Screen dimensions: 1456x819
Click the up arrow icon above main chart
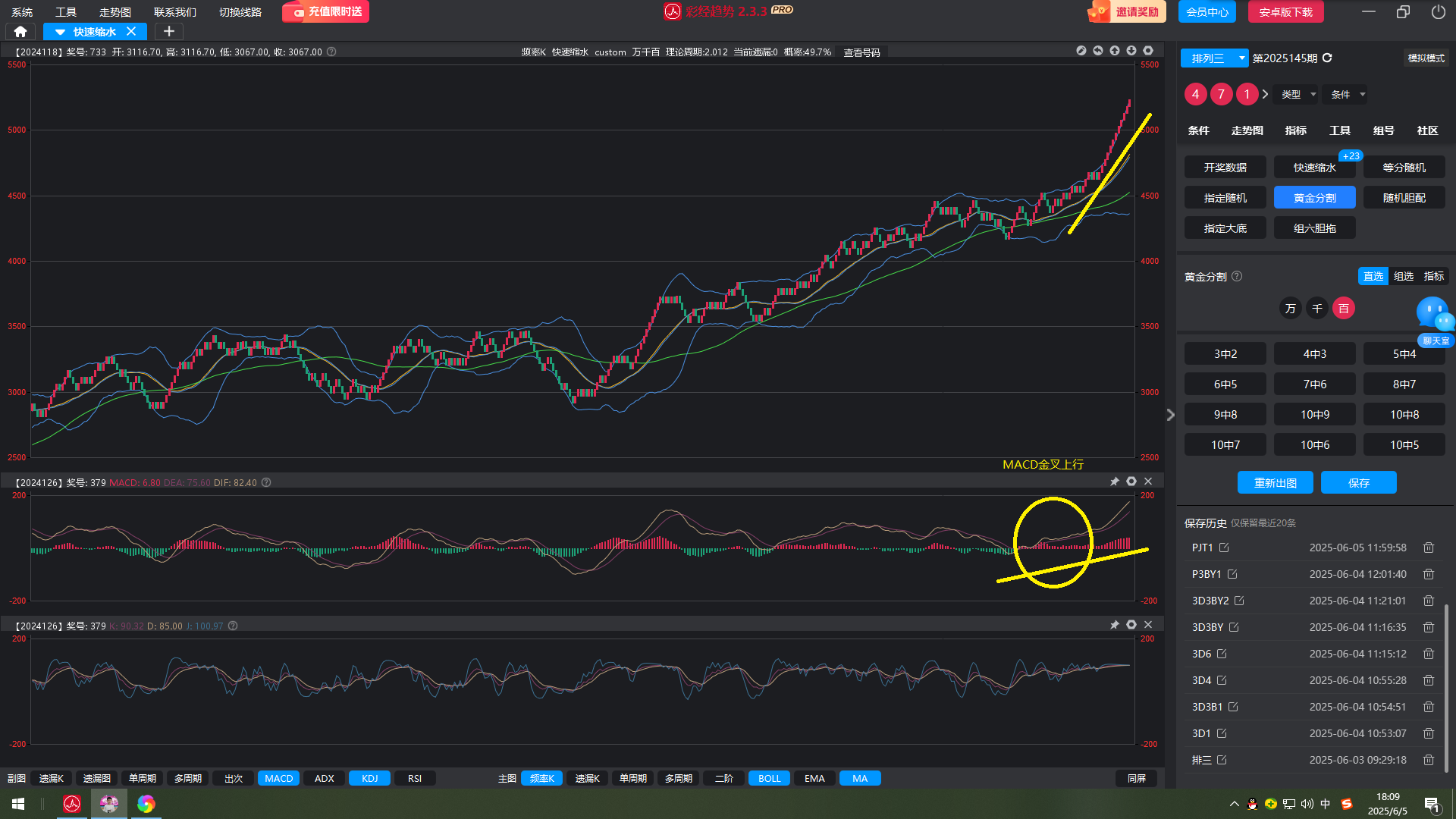(x=1115, y=51)
